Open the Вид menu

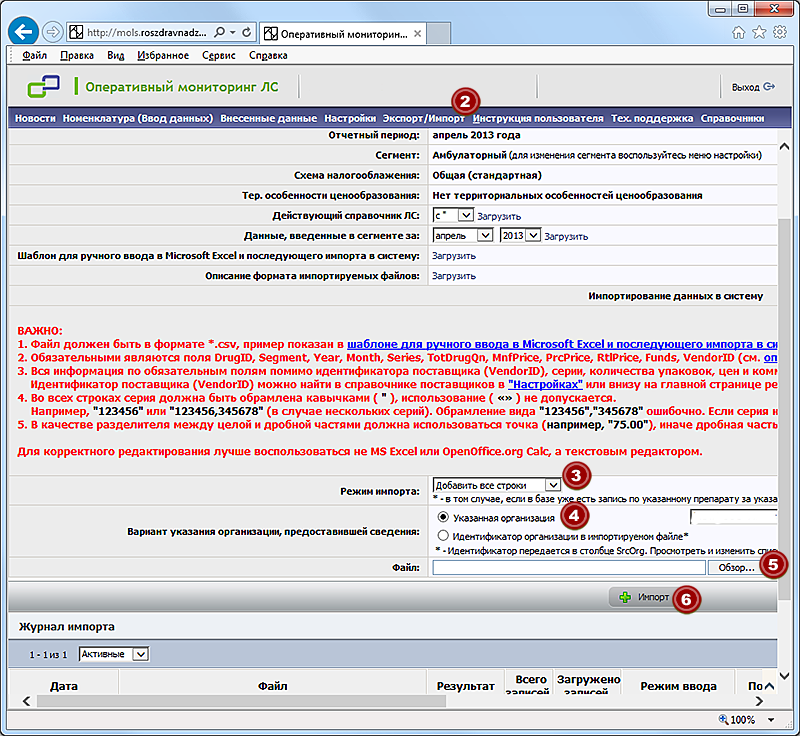pos(116,55)
